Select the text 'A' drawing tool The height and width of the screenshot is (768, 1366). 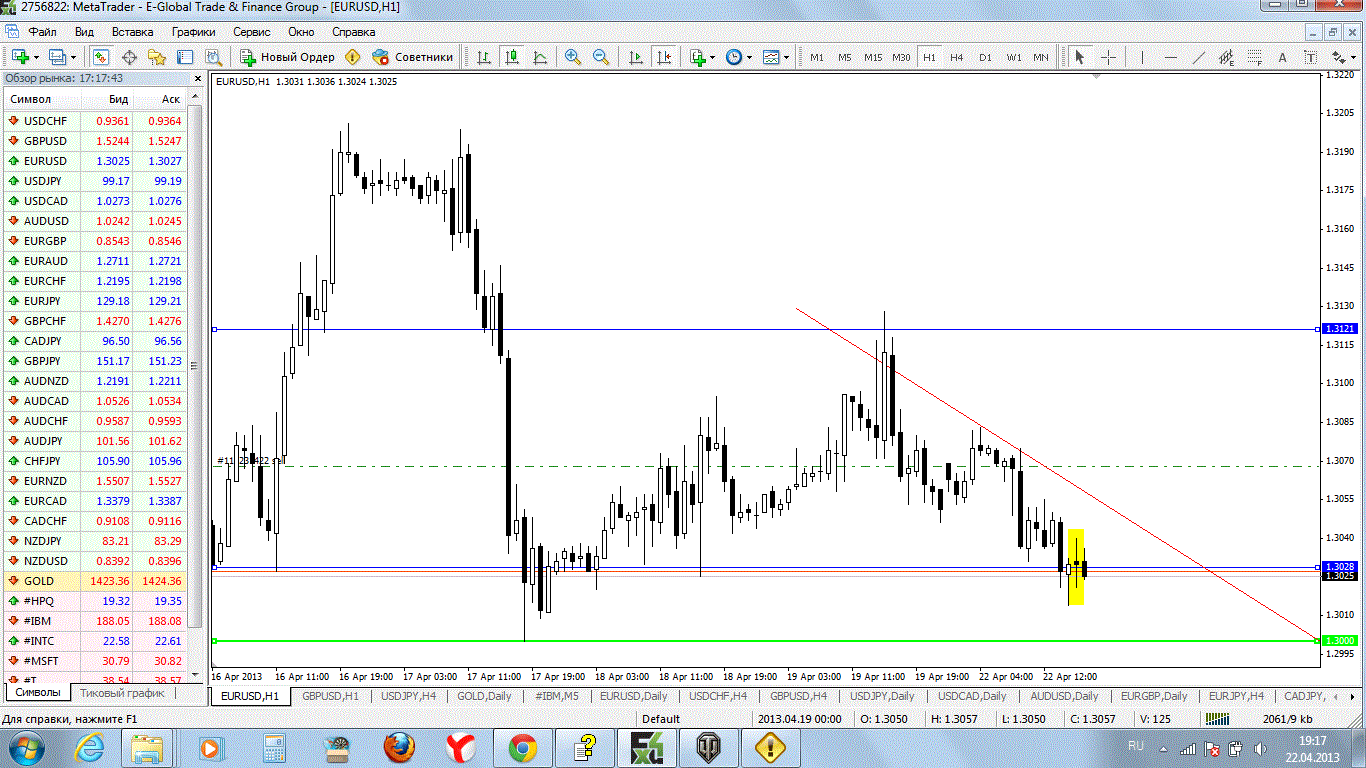pyautogui.click(x=1283, y=57)
